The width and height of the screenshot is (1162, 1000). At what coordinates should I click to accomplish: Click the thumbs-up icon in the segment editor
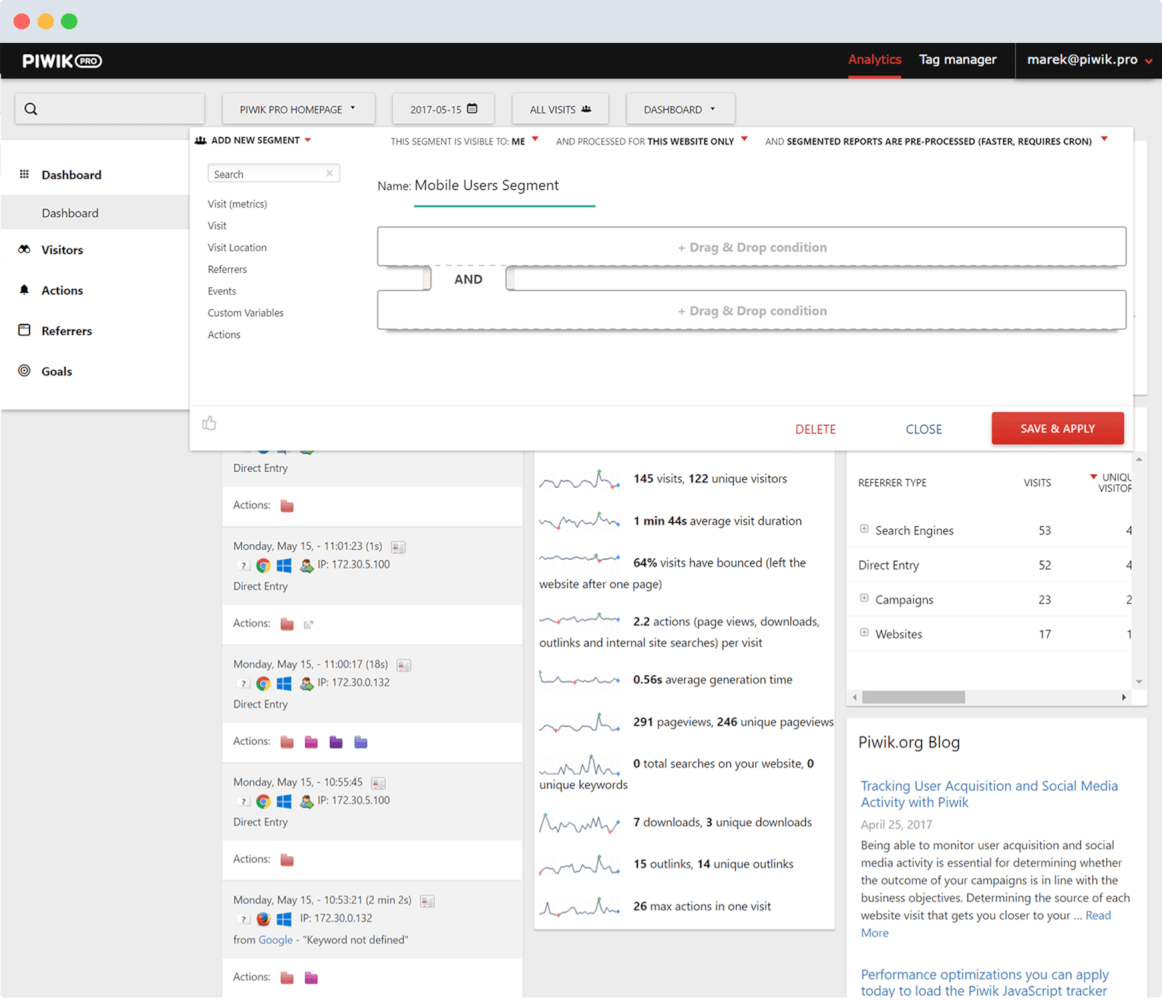click(x=210, y=423)
